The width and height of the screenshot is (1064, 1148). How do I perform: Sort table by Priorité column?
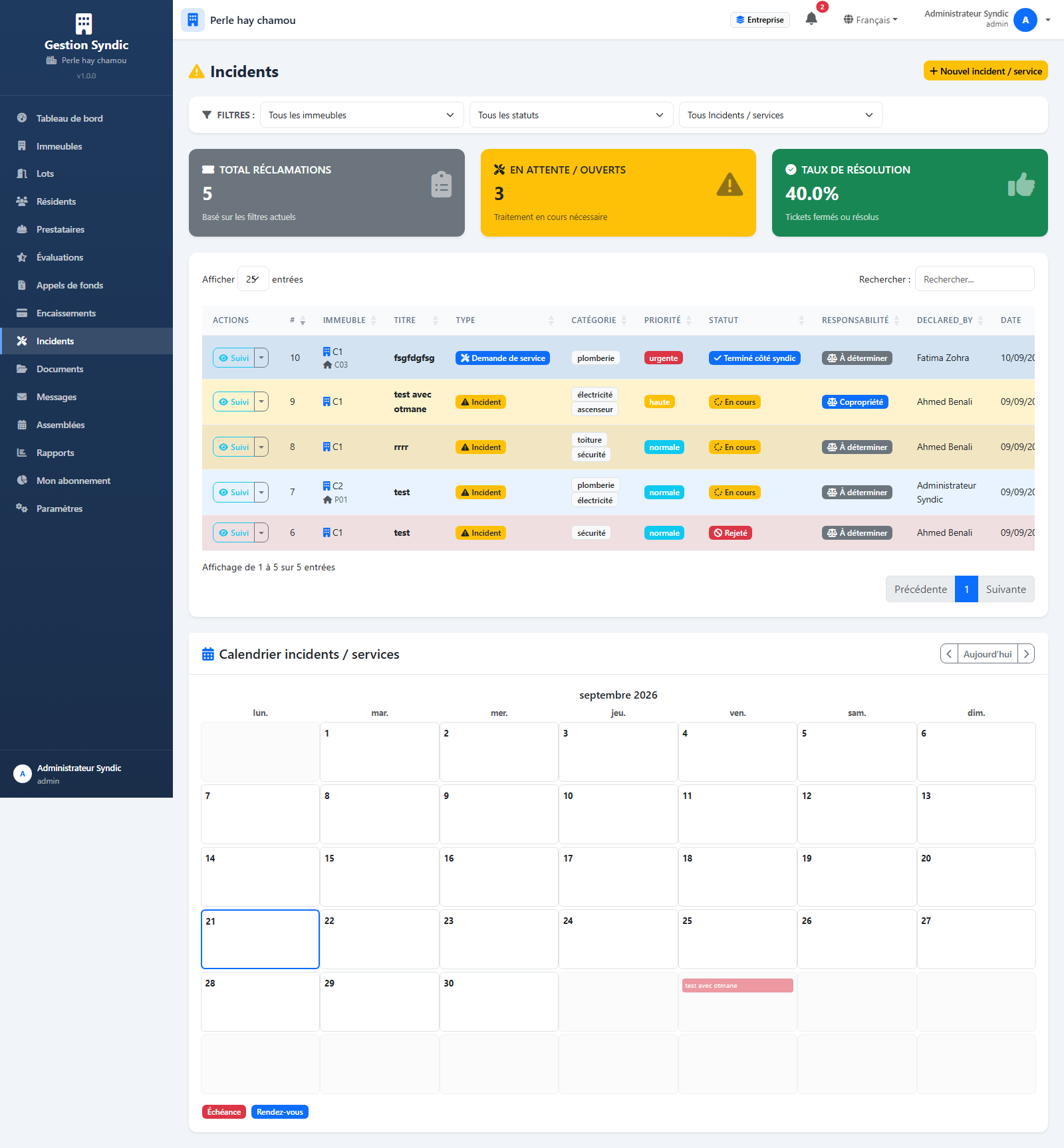[668, 320]
